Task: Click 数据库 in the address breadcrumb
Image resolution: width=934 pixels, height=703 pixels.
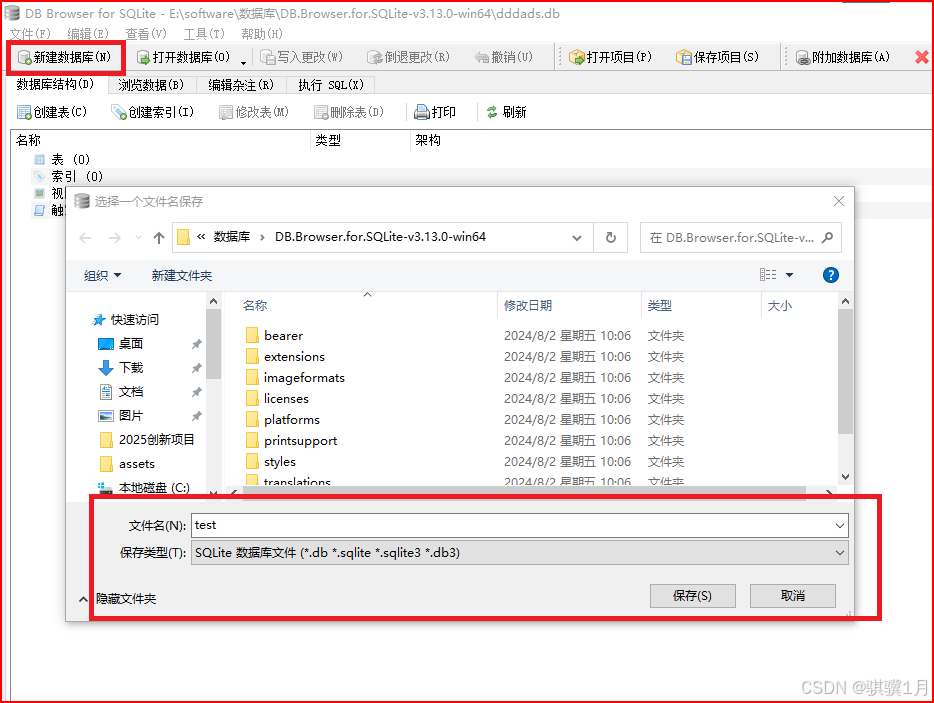Action: (232, 237)
